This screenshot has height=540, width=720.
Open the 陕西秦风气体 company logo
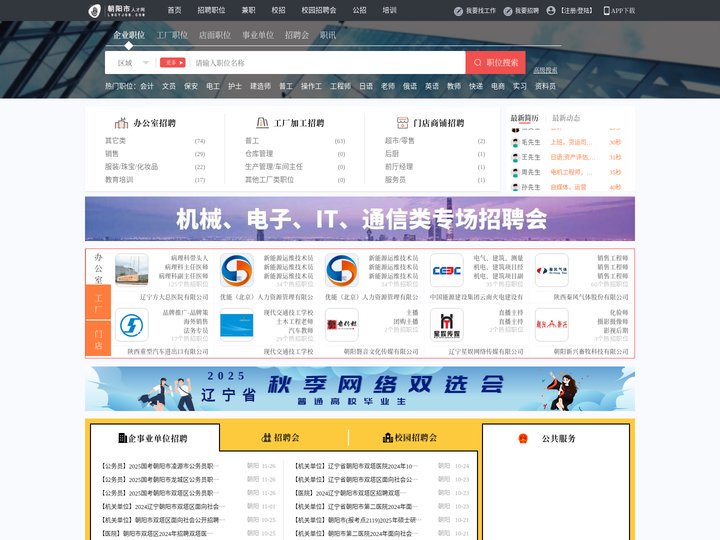(552, 270)
